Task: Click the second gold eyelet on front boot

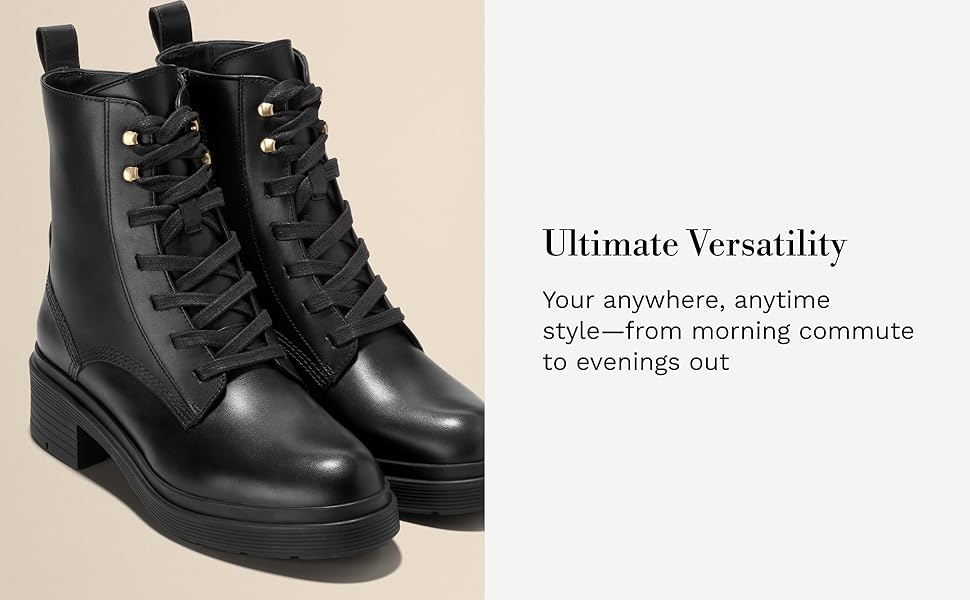Action: 131,174
